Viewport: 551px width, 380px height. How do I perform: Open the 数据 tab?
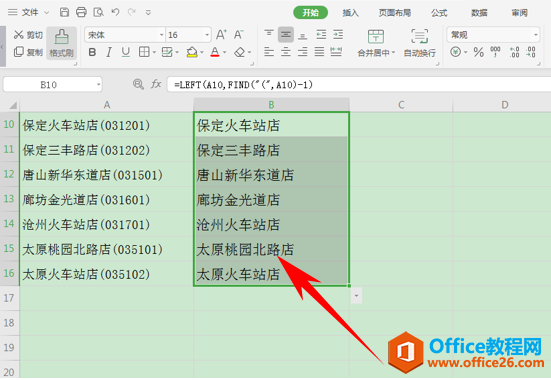pyautogui.click(x=479, y=13)
